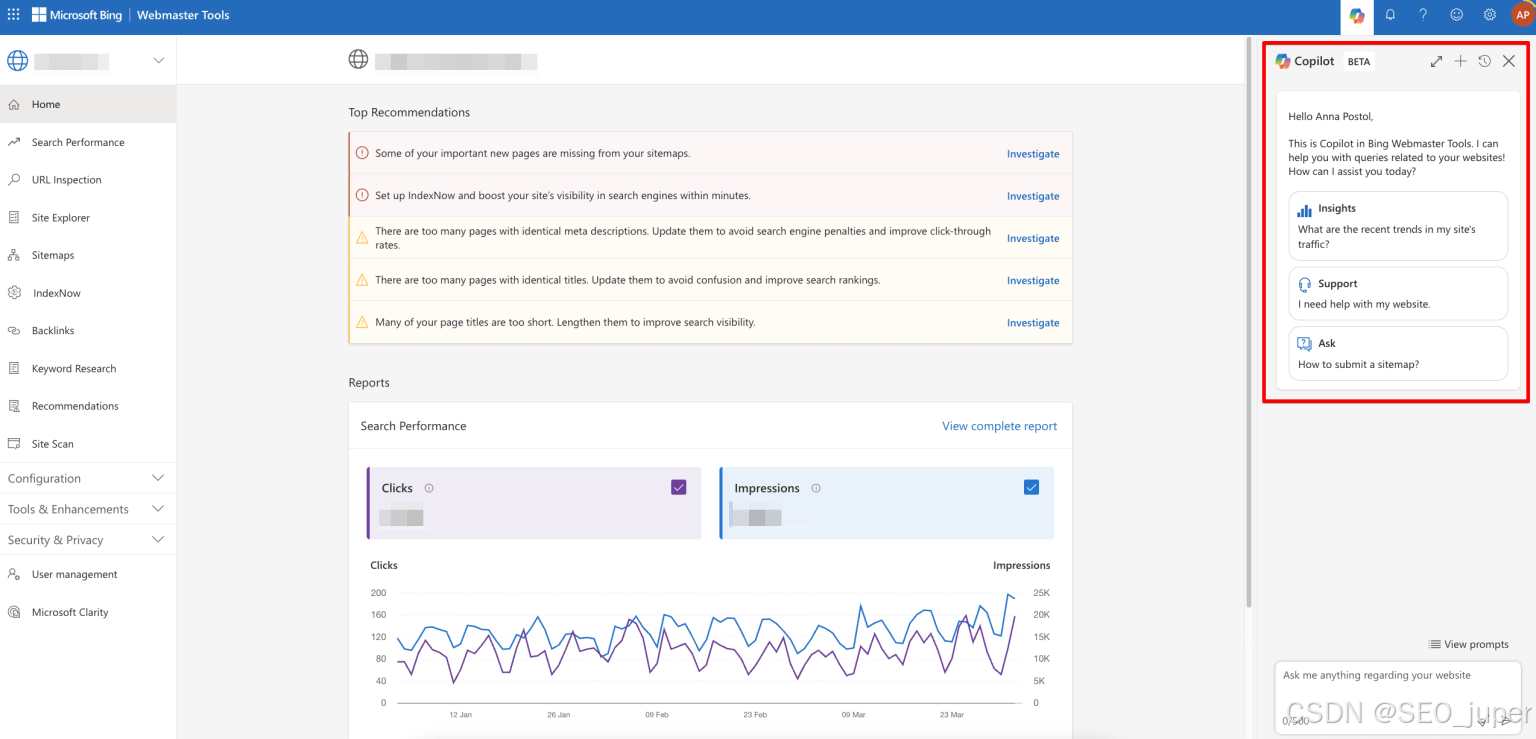The height and width of the screenshot is (739, 1536).
Task: Uncheck the Impressions metric checkbox
Action: coord(1032,487)
